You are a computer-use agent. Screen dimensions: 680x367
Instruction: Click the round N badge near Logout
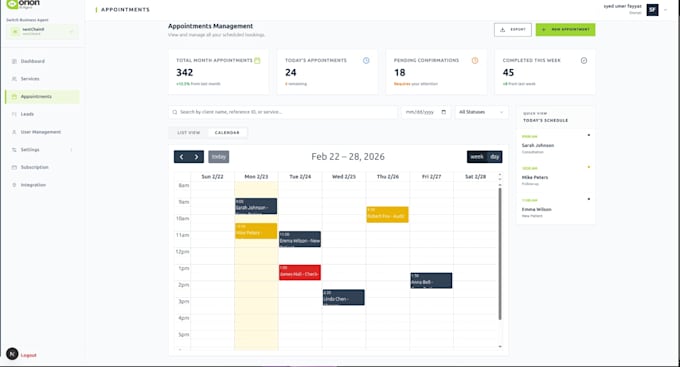pos(12,354)
